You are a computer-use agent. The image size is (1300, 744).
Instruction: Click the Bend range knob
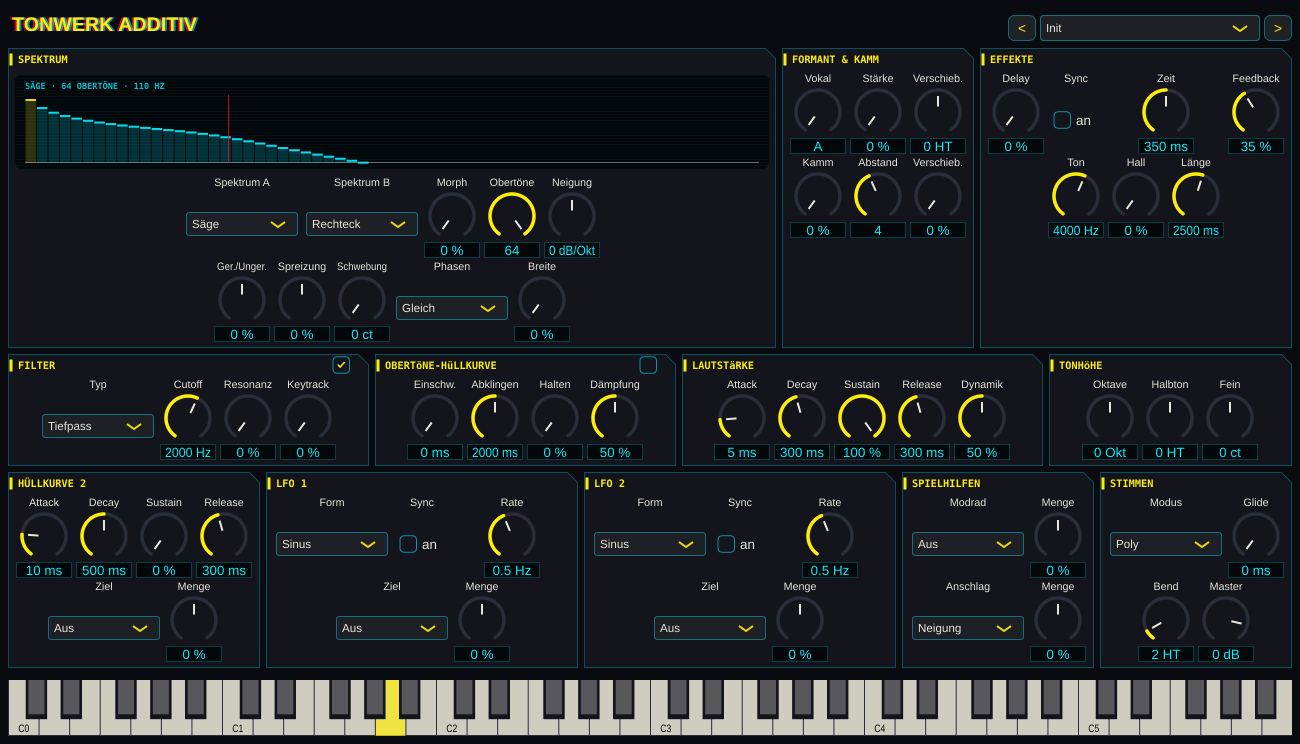point(1166,620)
